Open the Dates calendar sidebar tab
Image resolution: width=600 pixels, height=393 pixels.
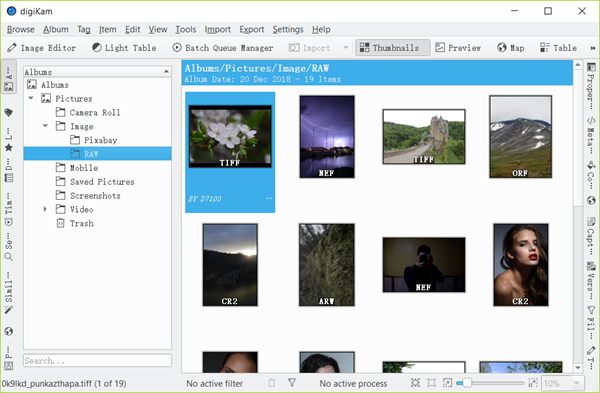tap(8, 171)
